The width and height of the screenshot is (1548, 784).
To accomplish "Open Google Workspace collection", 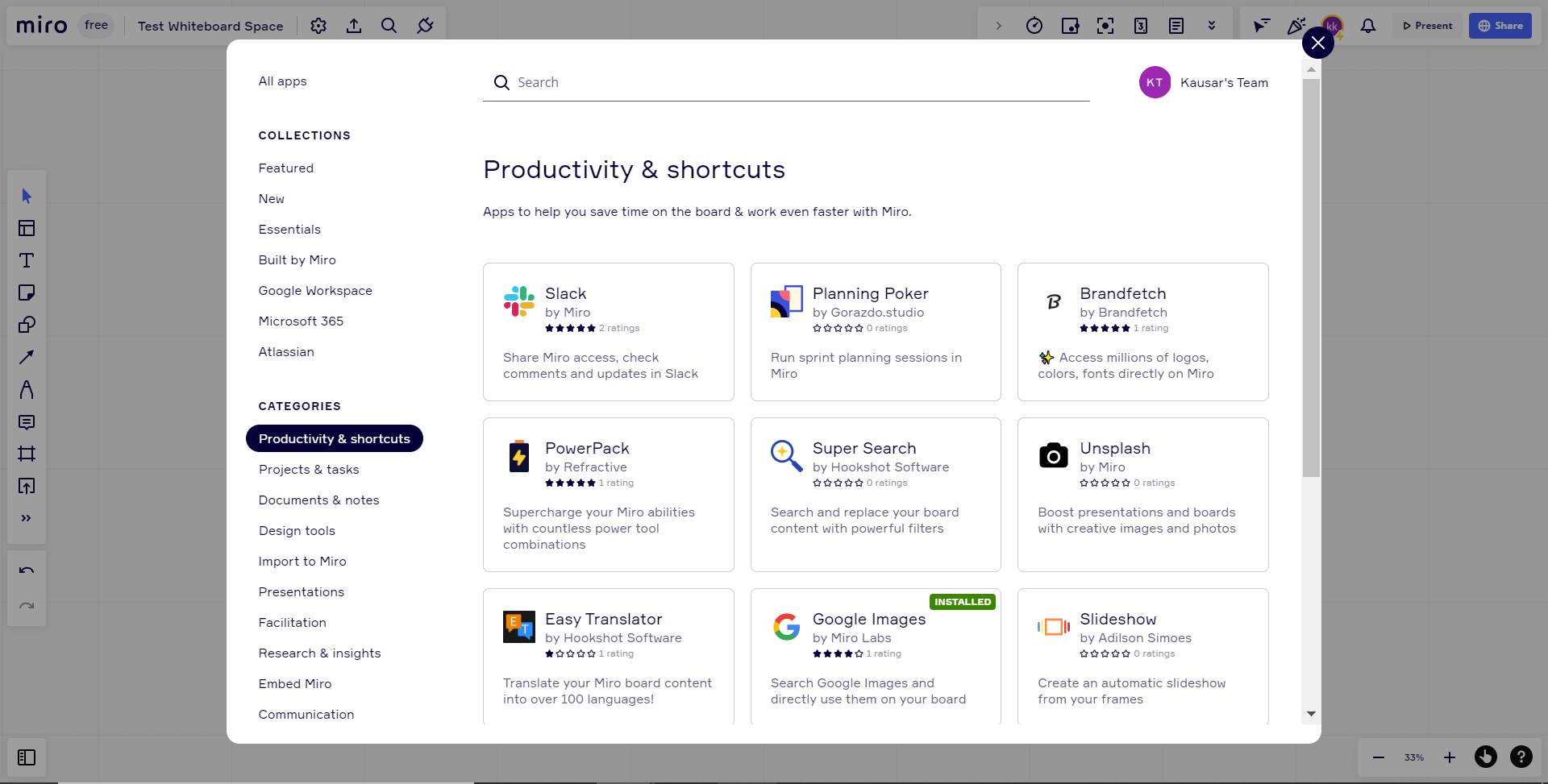I will pyautogui.click(x=315, y=291).
